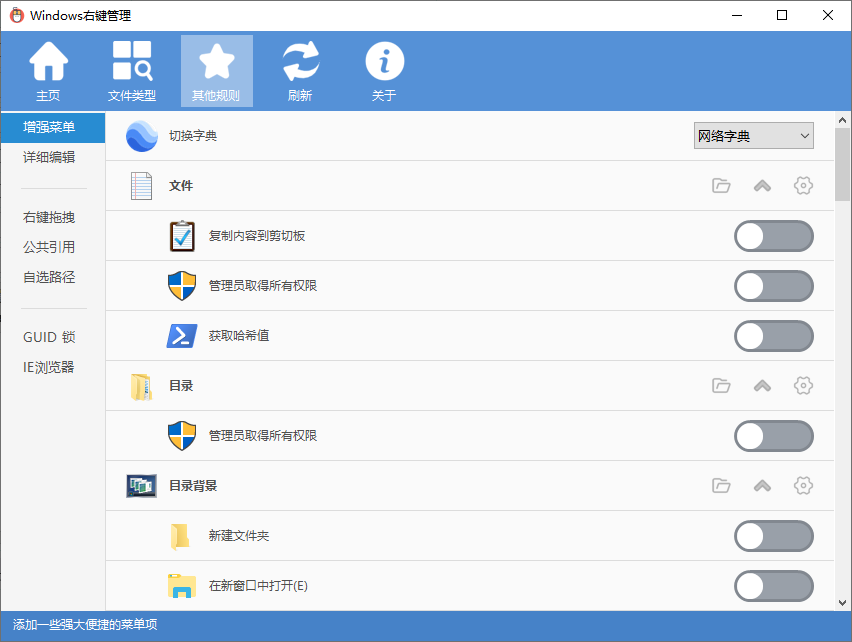Click the vertical scrollbar thumb
The image size is (852, 642).
tap(842, 165)
